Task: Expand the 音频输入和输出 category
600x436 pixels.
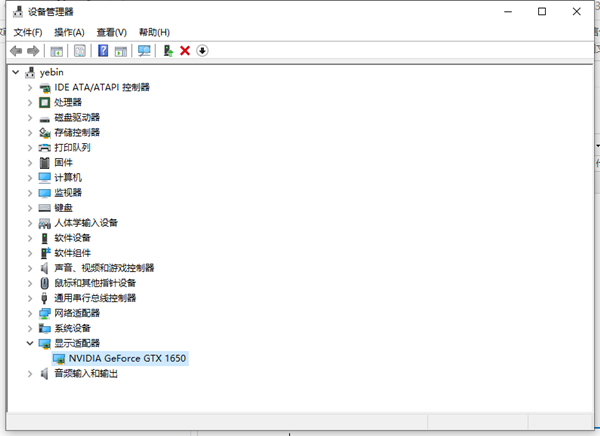Action: click(30, 373)
